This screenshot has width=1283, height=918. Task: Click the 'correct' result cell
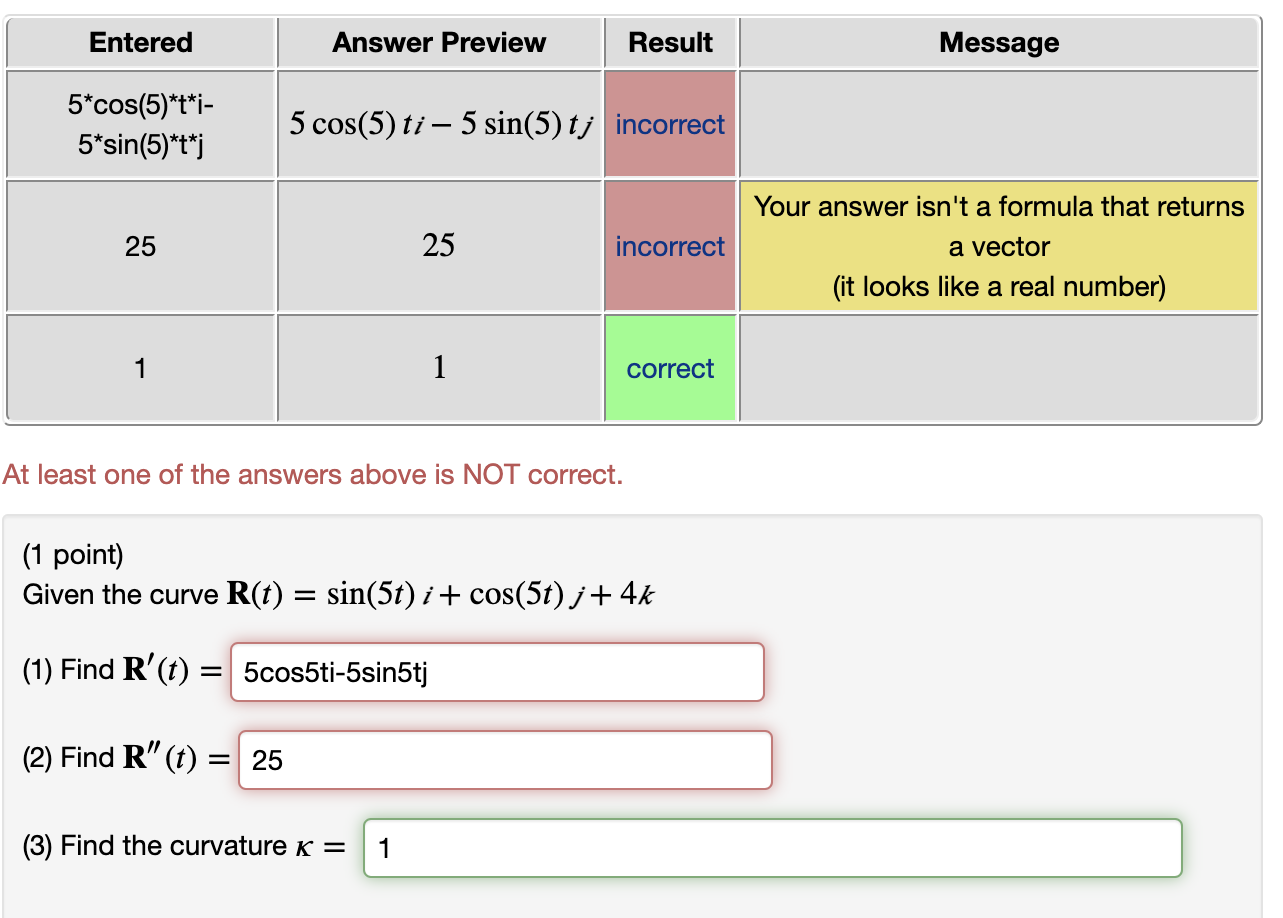[x=669, y=368]
